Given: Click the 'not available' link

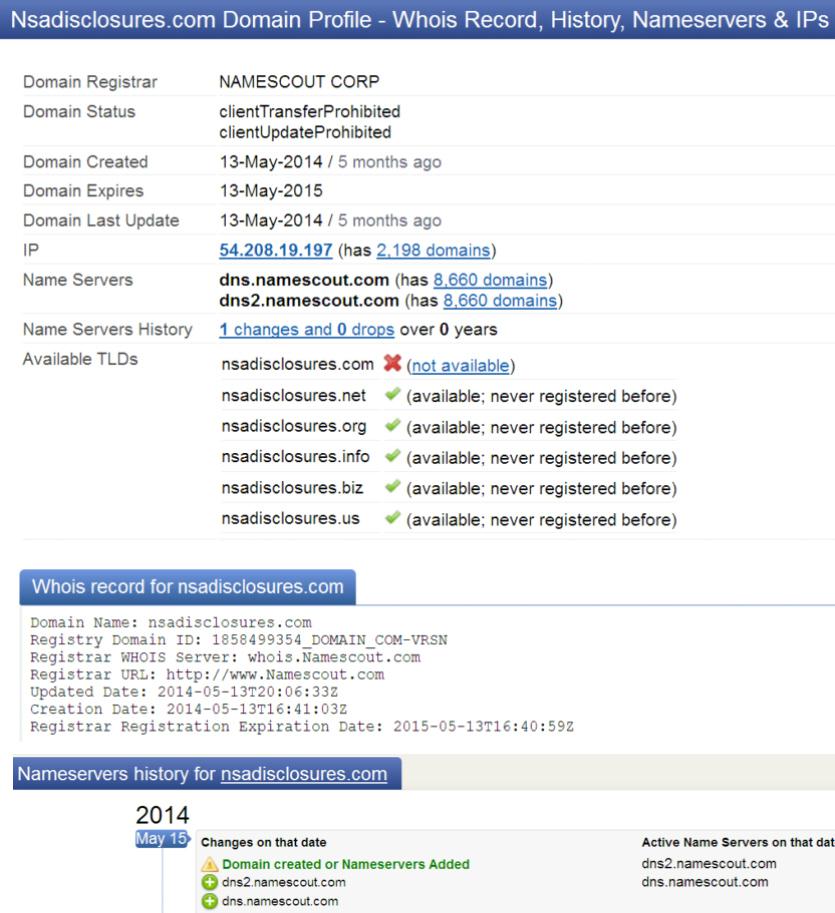Looking at the screenshot, I should 461,366.
